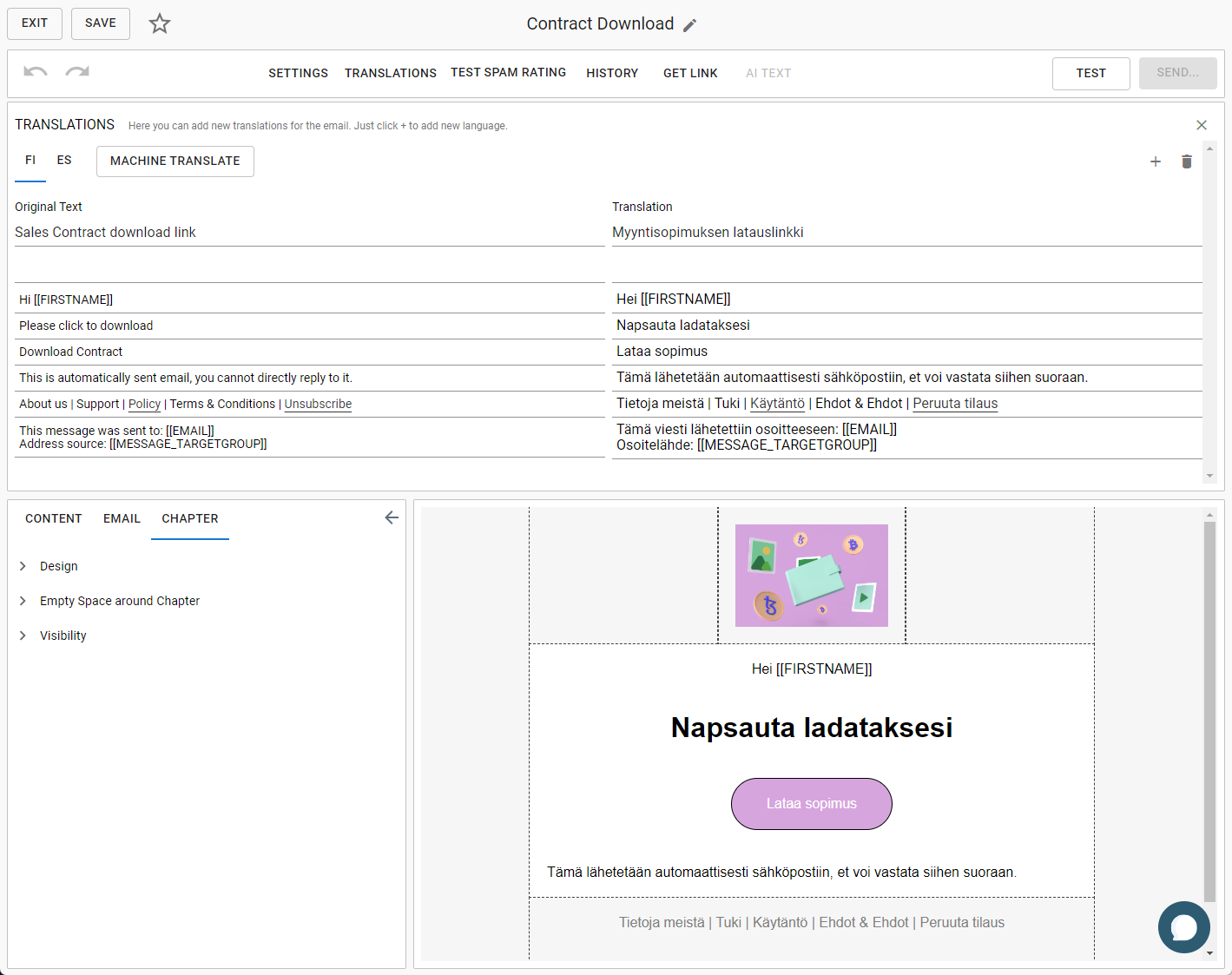The height and width of the screenshot is (975, 1232).
Task: Delete translation using trash icon
Action: [1186, 161]
